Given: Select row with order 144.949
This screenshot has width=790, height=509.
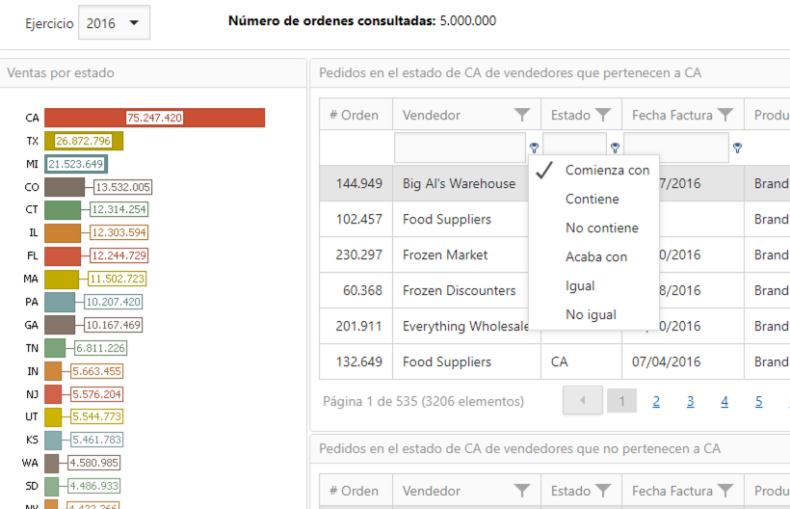Looking at the screenshot, I should (x=555, y=183).
